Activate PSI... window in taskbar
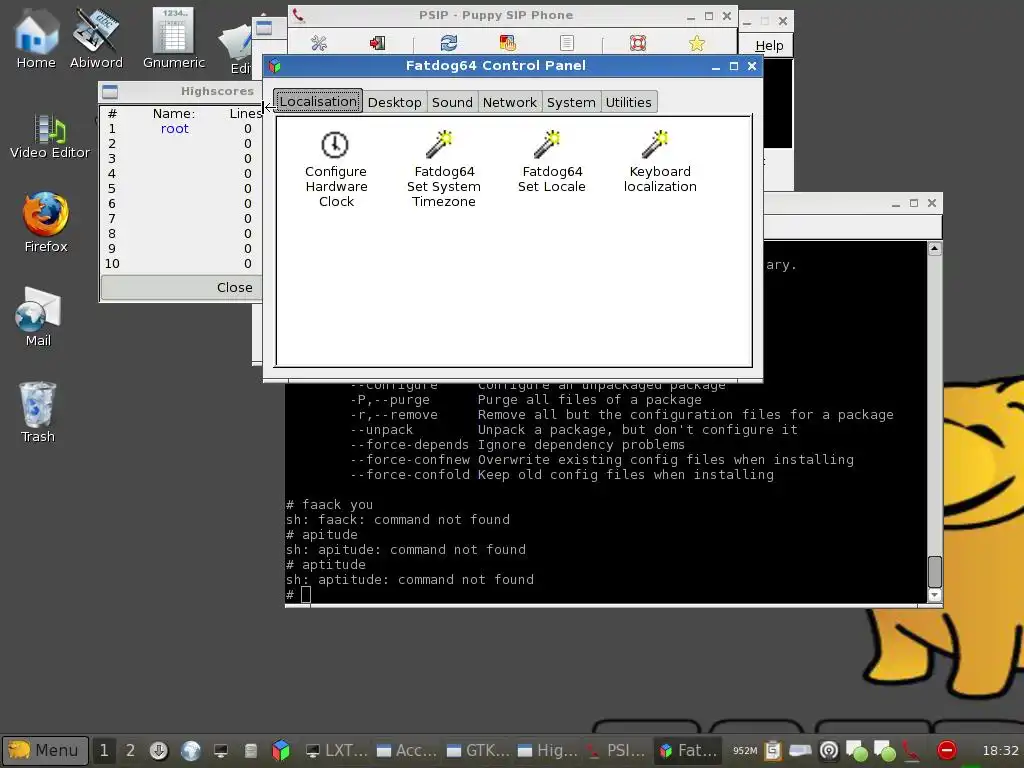The image size is (1024, 768). [x=616, y=750]
